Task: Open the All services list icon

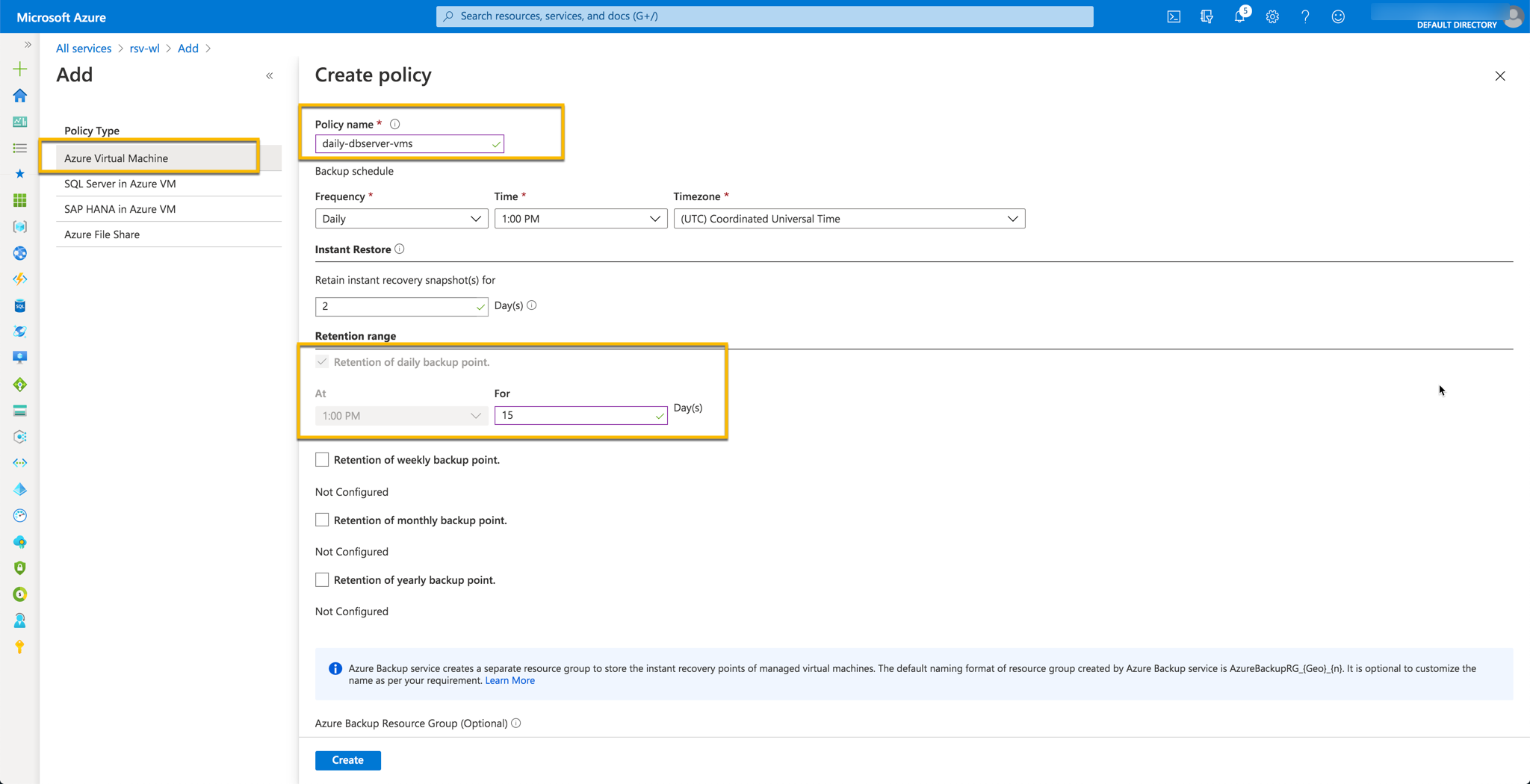Action: tap(20, 148)
